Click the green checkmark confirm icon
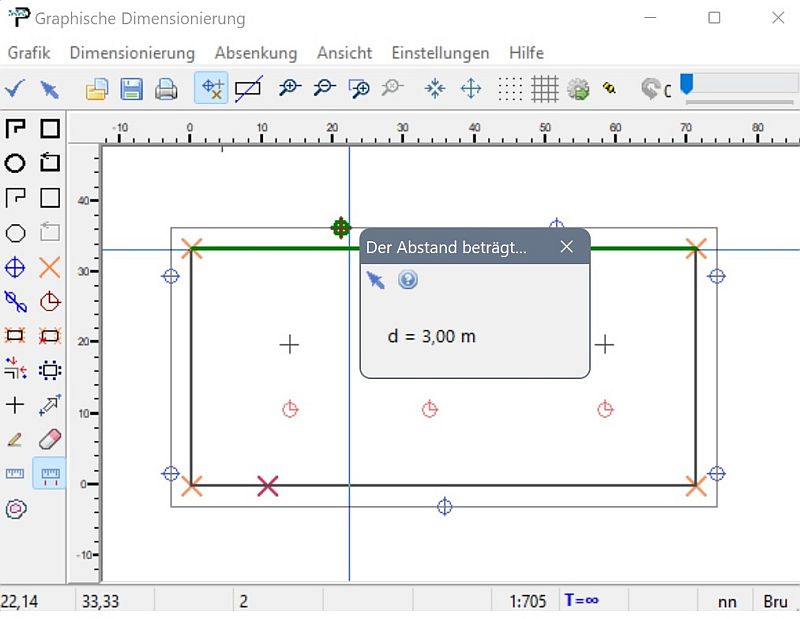 click(x=15, y=89)
